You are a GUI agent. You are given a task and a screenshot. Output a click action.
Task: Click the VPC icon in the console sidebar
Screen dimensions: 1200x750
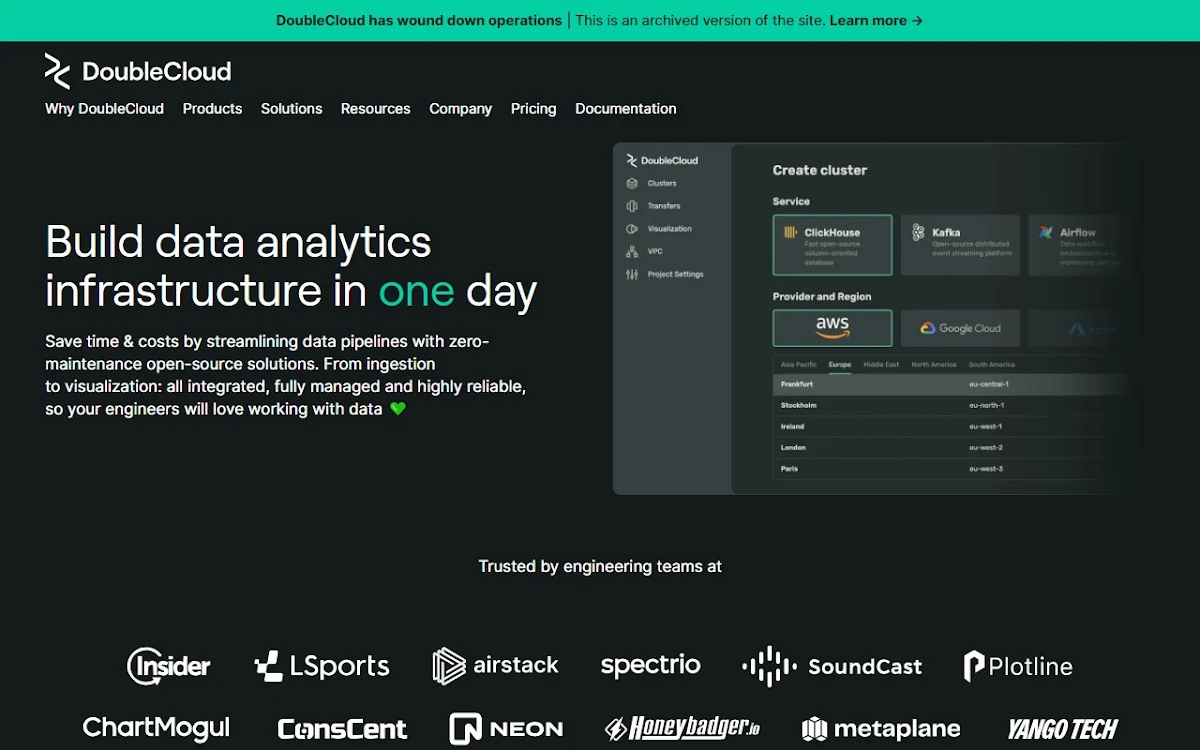[x=632, y=251]
